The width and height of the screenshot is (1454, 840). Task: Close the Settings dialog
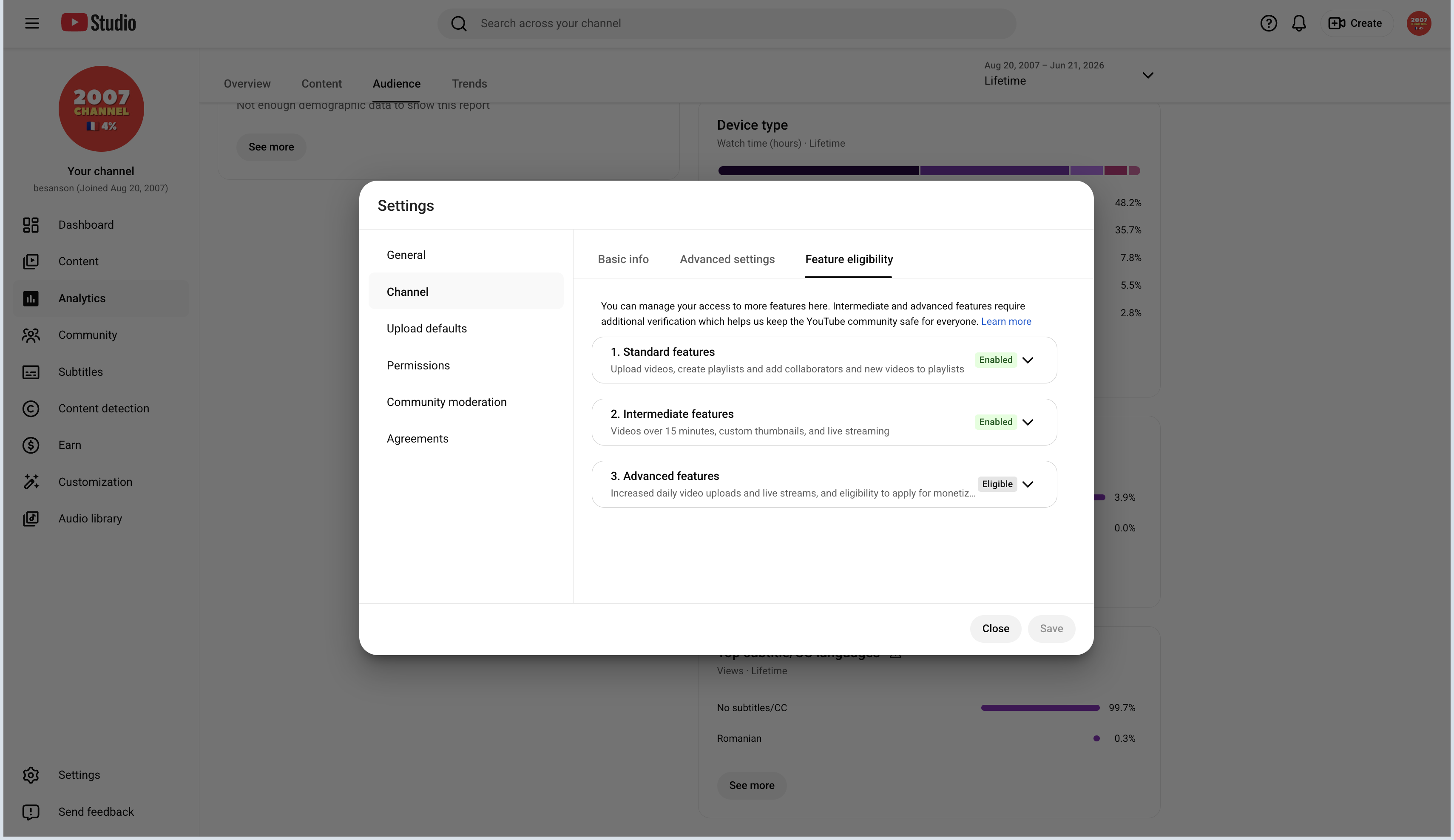coord(995,628)
